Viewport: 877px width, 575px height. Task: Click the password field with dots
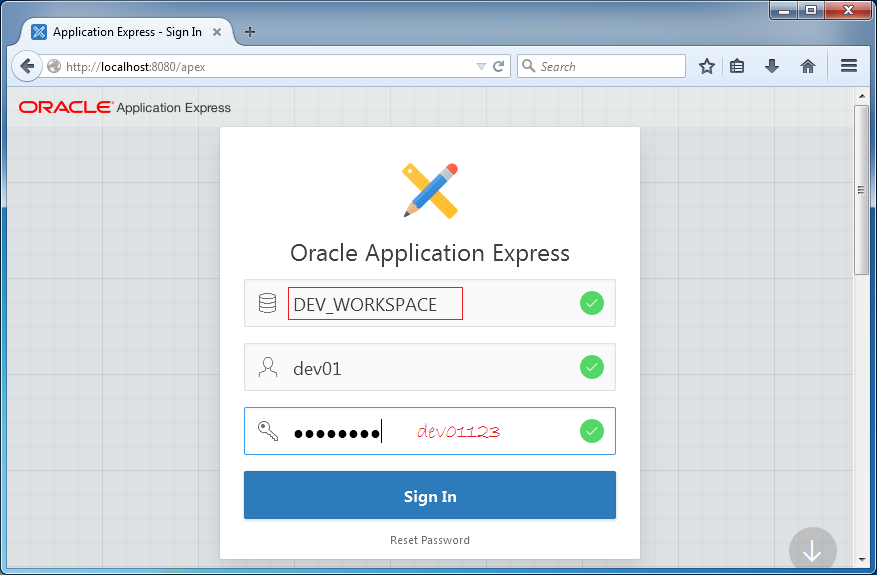(x=430, y=431)
